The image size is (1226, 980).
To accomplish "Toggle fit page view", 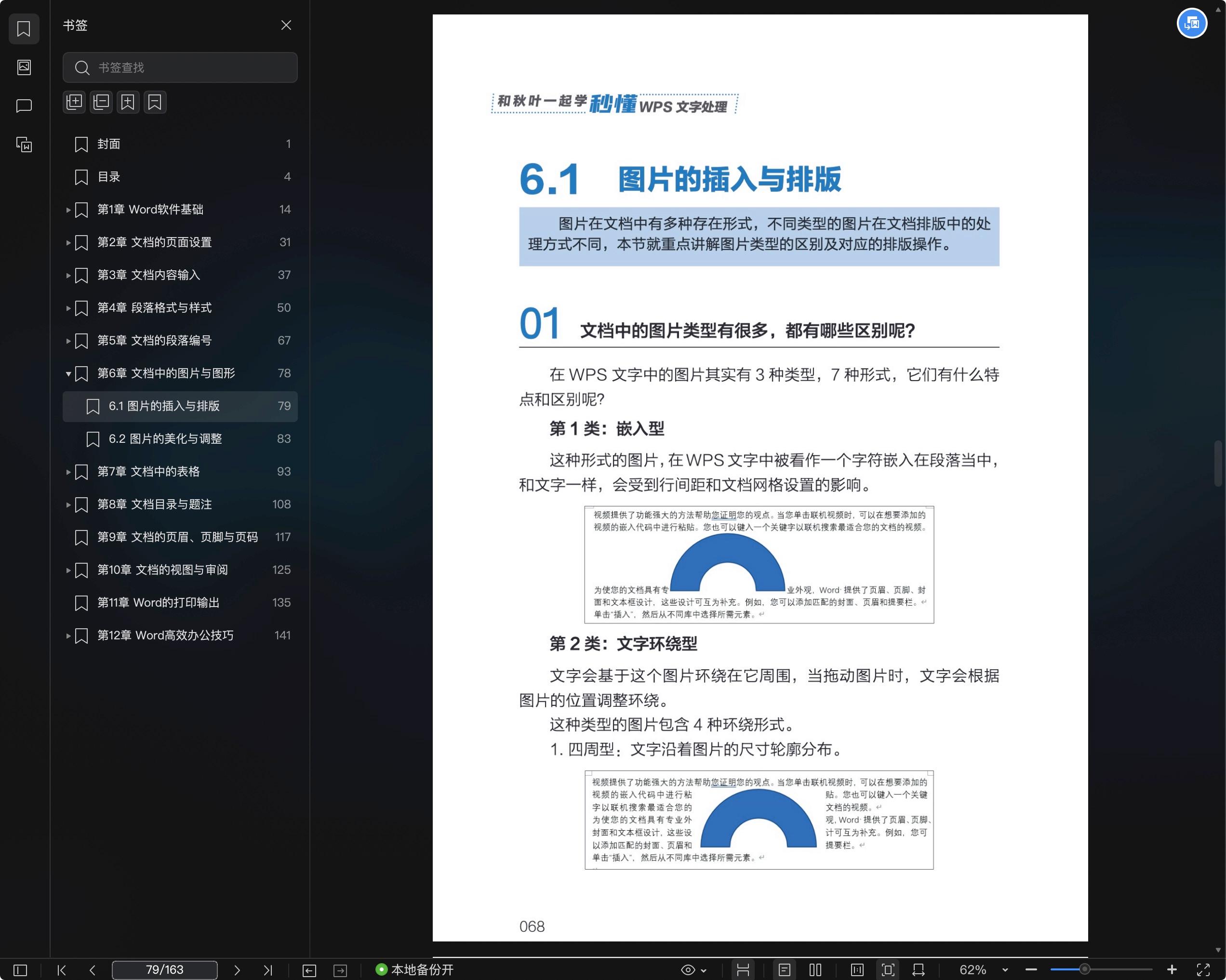I will (x=888, y=970).
